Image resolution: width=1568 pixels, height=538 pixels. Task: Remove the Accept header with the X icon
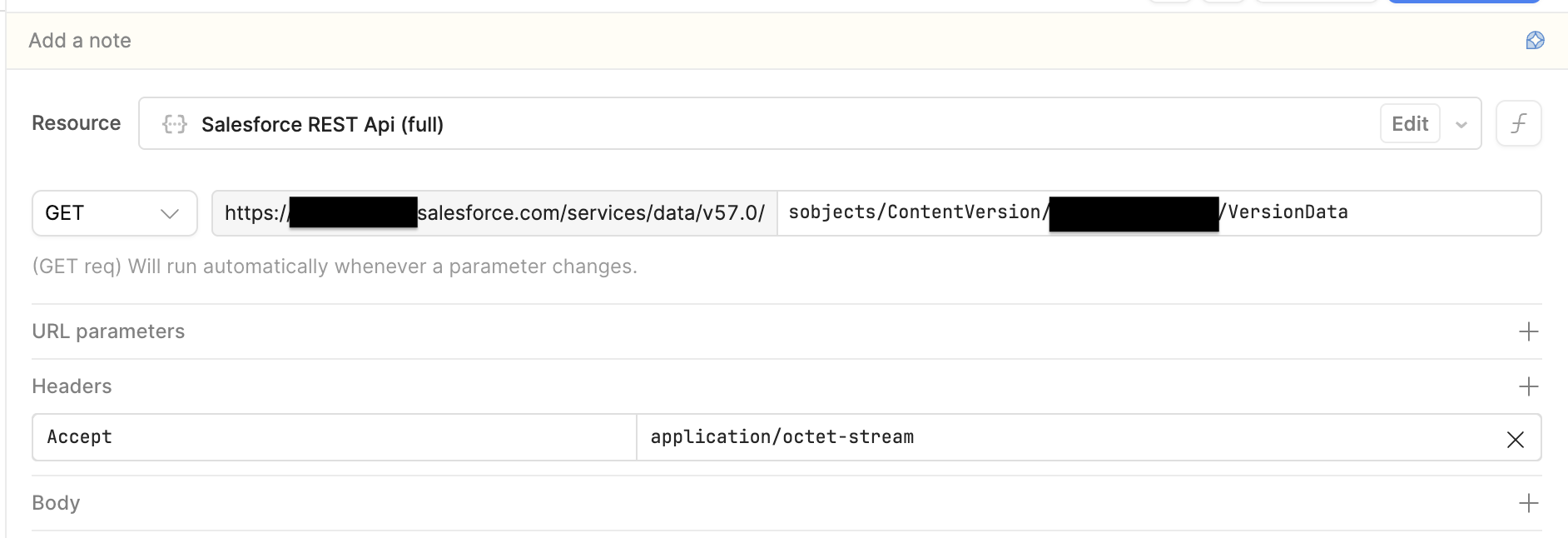point(1515,439)
